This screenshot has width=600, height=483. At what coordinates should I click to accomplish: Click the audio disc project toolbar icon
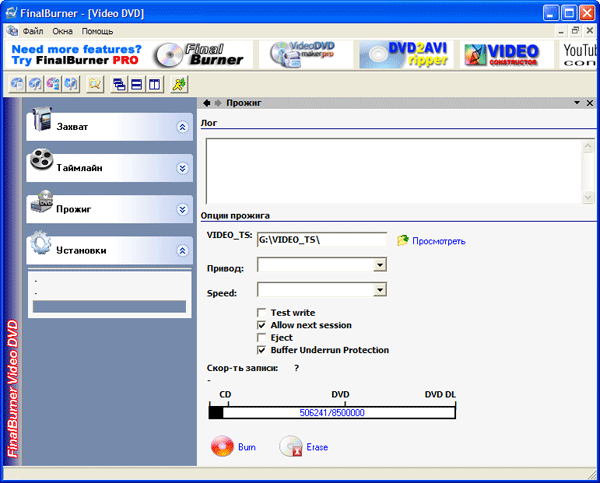point(35,84)
